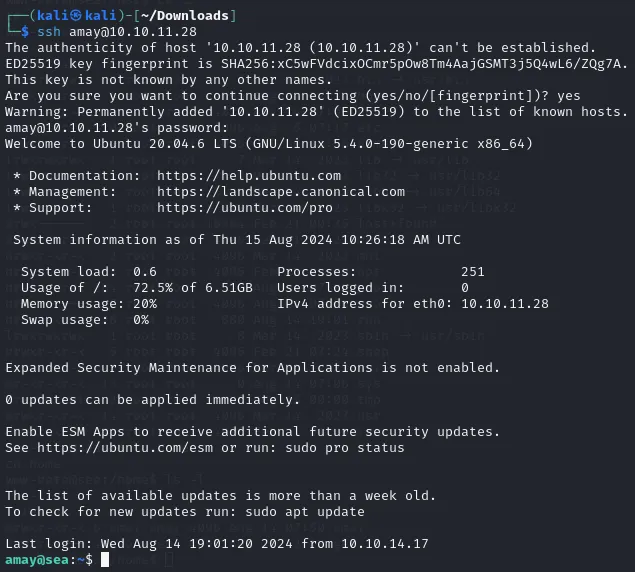Click the 'sudo apt update' command text
The image size is (635, 572).
[305, 512]
